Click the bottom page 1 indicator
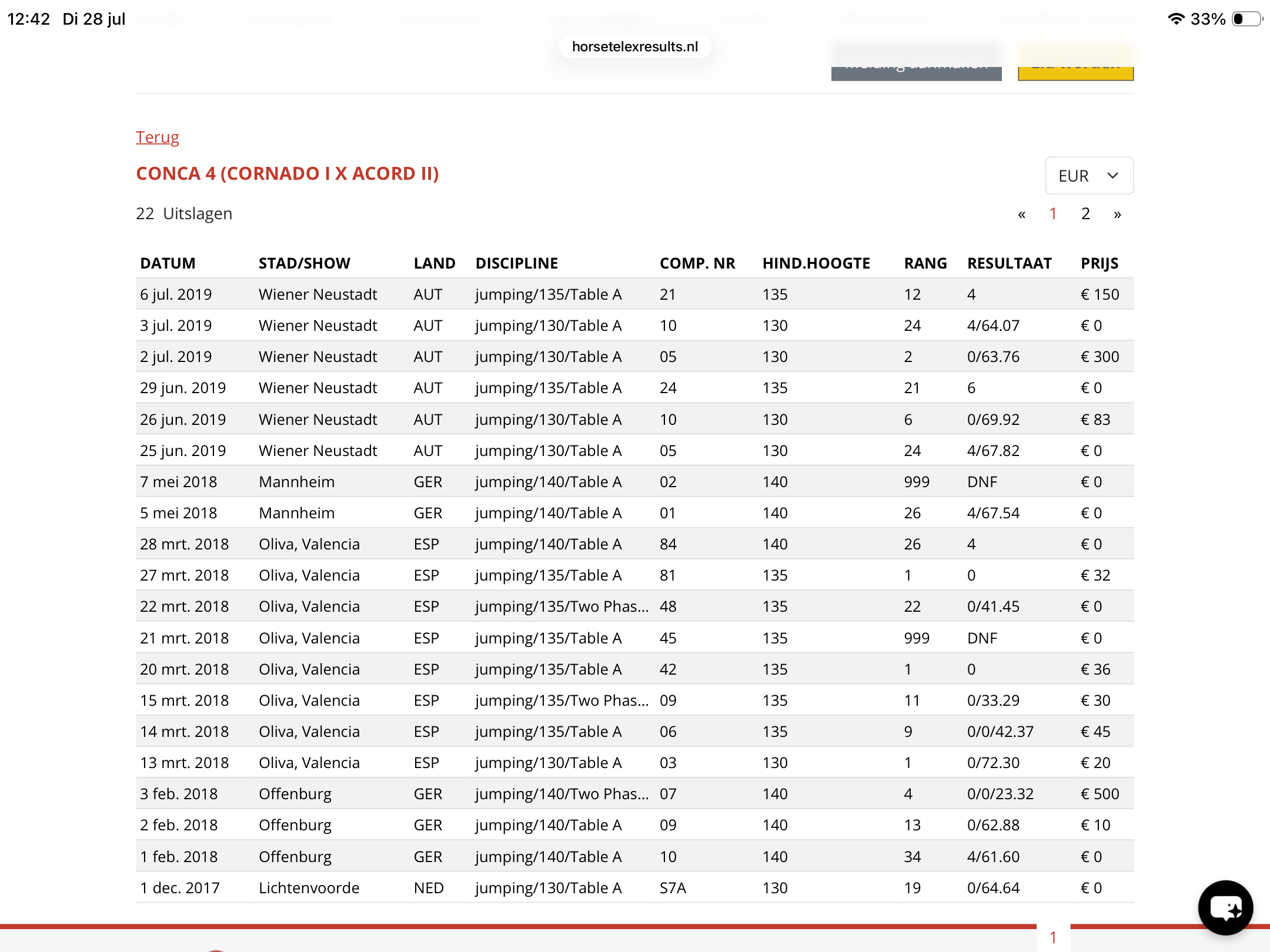Image resolution: width=1270 pixels, height=952 pixels. (1053, 937)
